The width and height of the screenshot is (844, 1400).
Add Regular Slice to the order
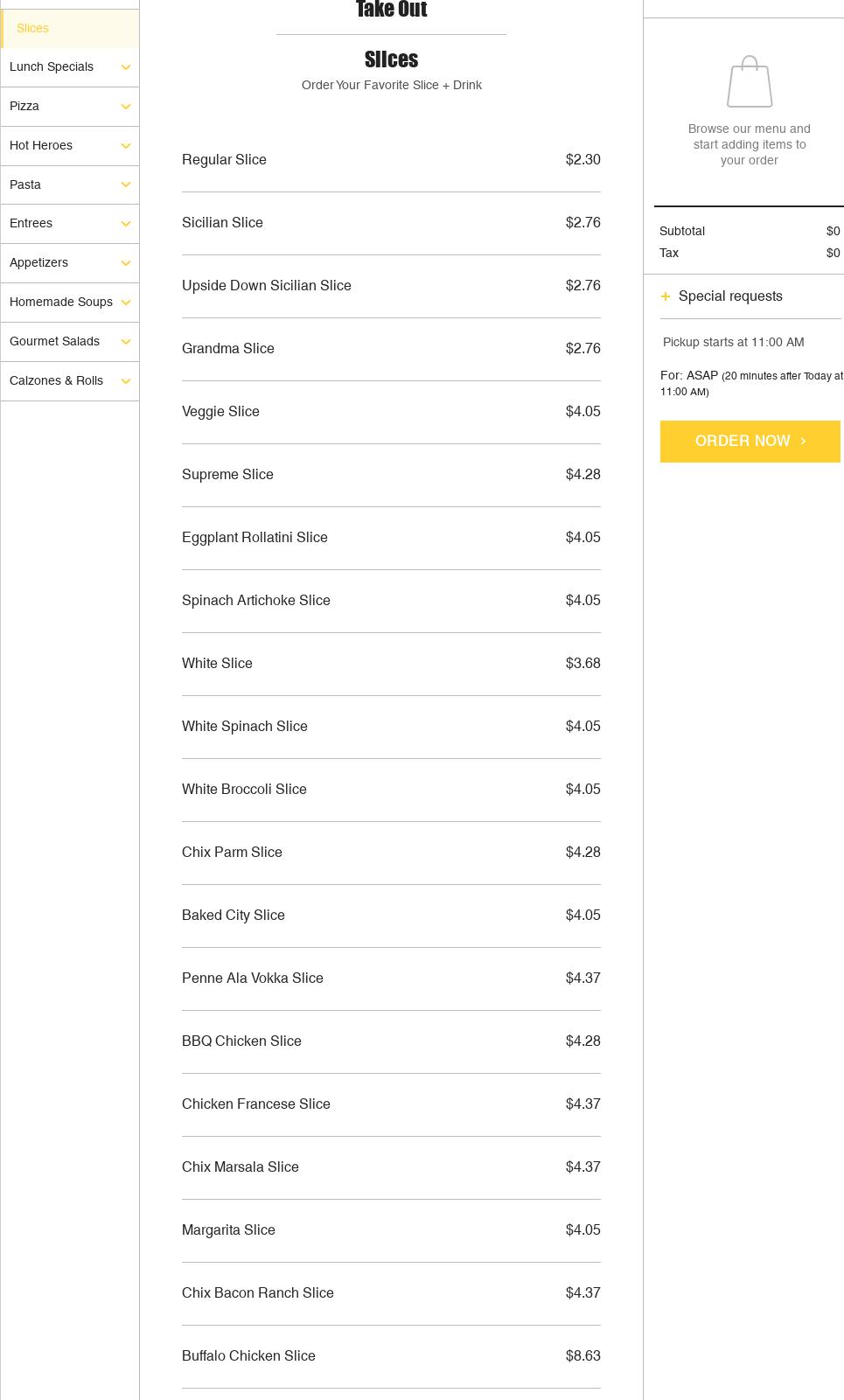(224, 160)
